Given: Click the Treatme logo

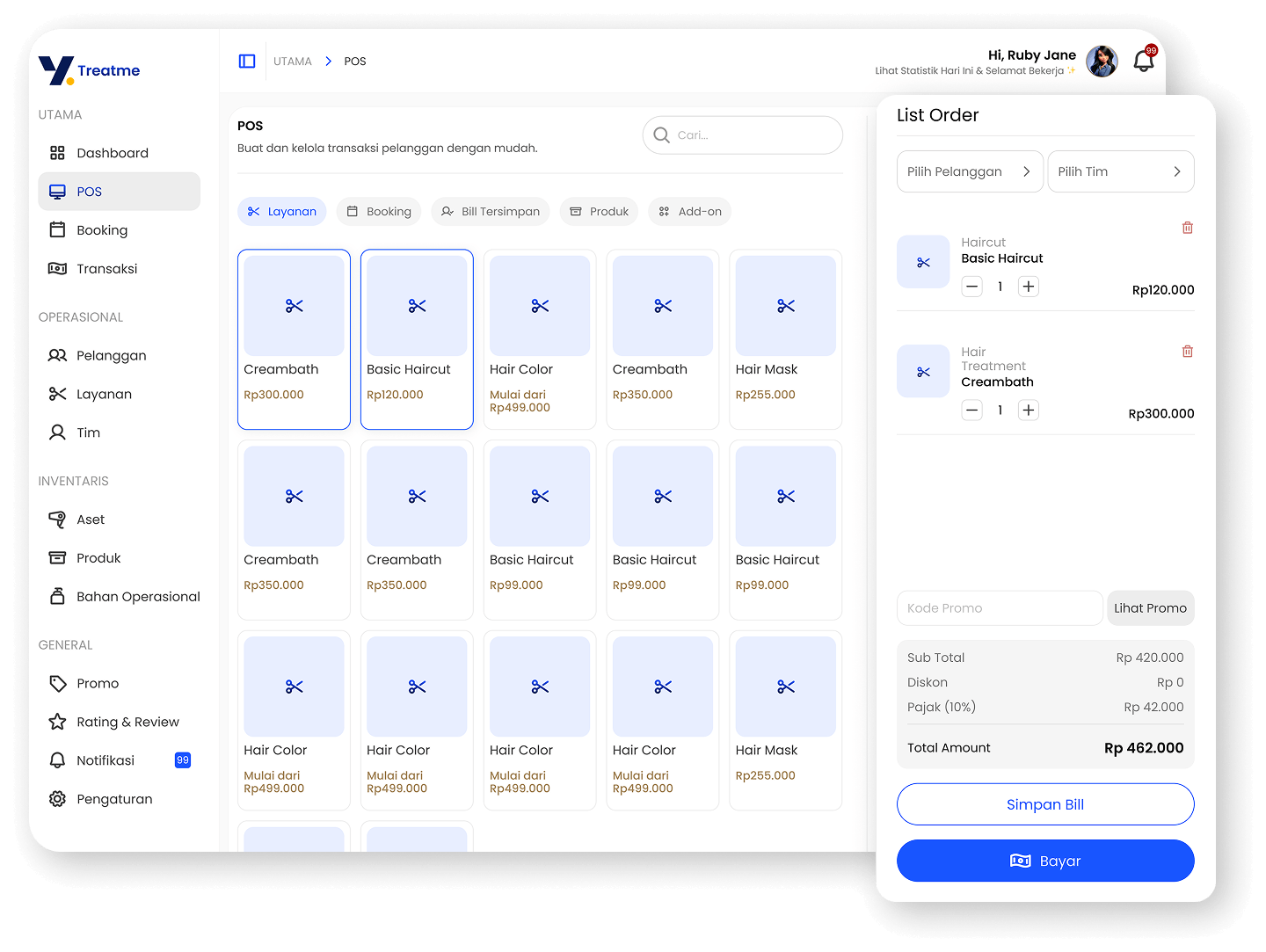Looking at the screenshot, I should click(x=90, y=70).
